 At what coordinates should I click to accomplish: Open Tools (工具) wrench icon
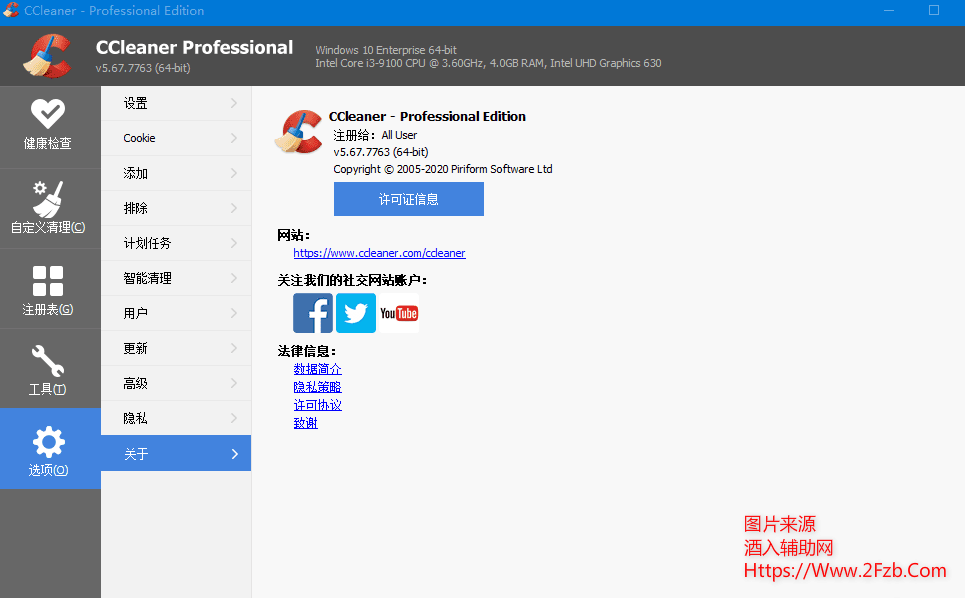pyautogui.click(x=47, y=360)
